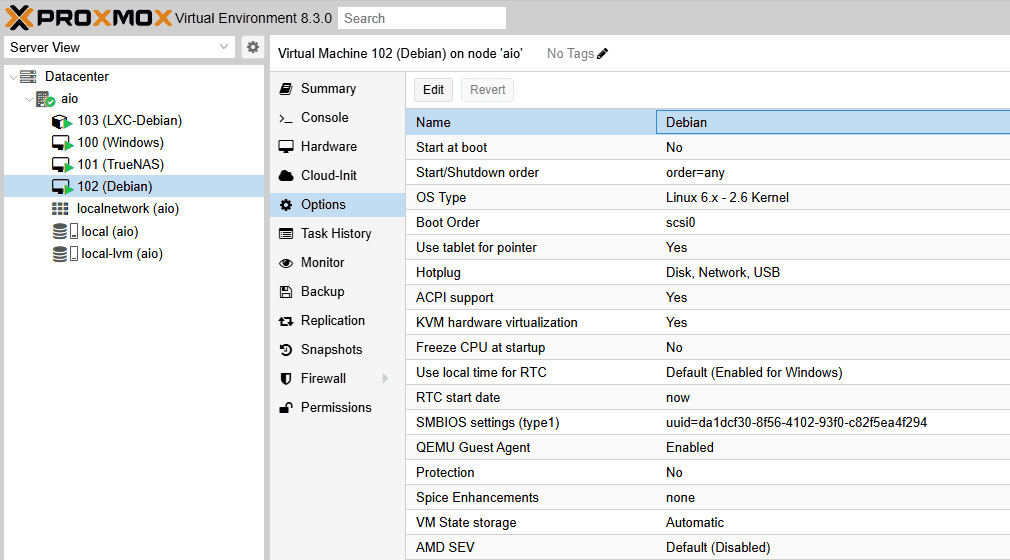Select the ACPI support row
The width and height of the screenshot is (1010, 560).
coord(708,297)
